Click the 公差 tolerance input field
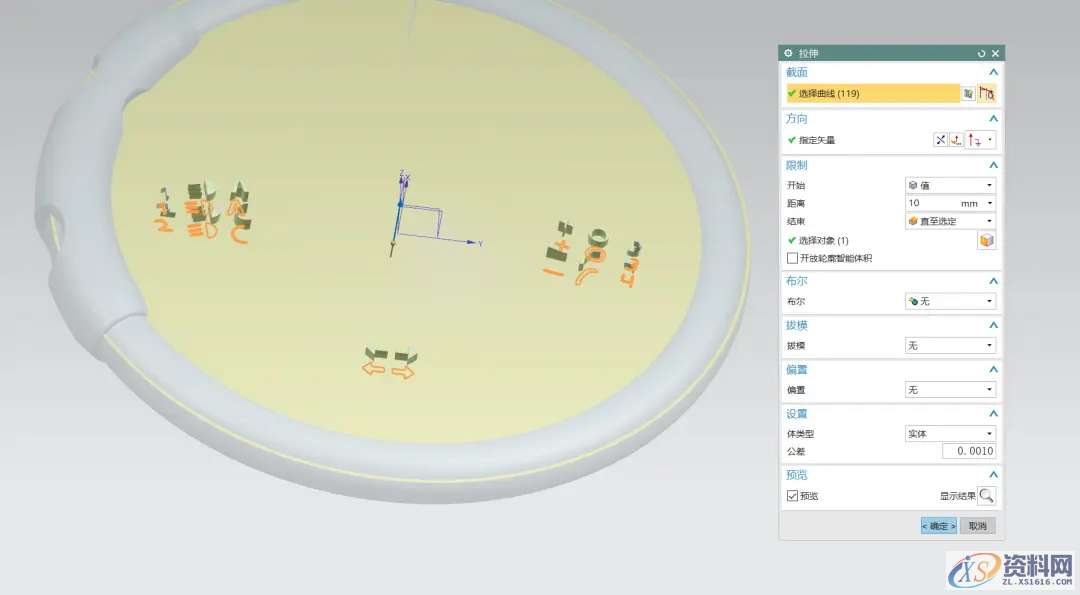 [x=968, y=452]
